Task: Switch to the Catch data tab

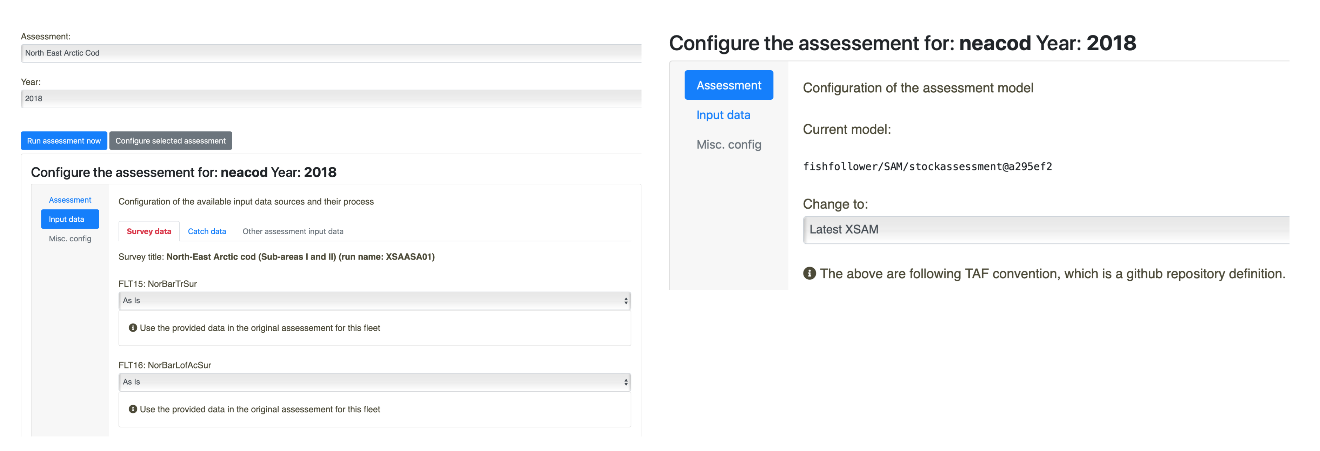Action: [207, 231]
